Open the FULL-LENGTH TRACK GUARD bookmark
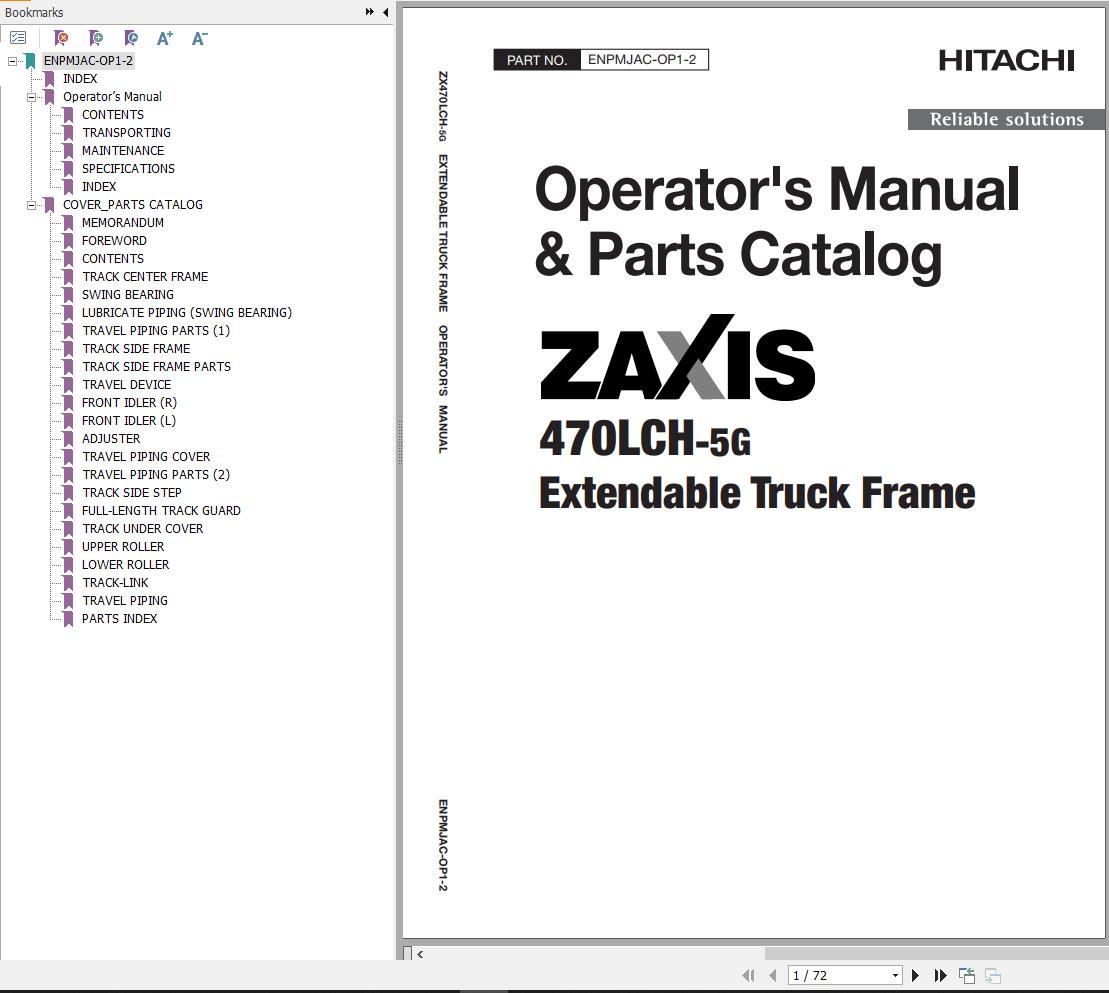 [161, 511]
